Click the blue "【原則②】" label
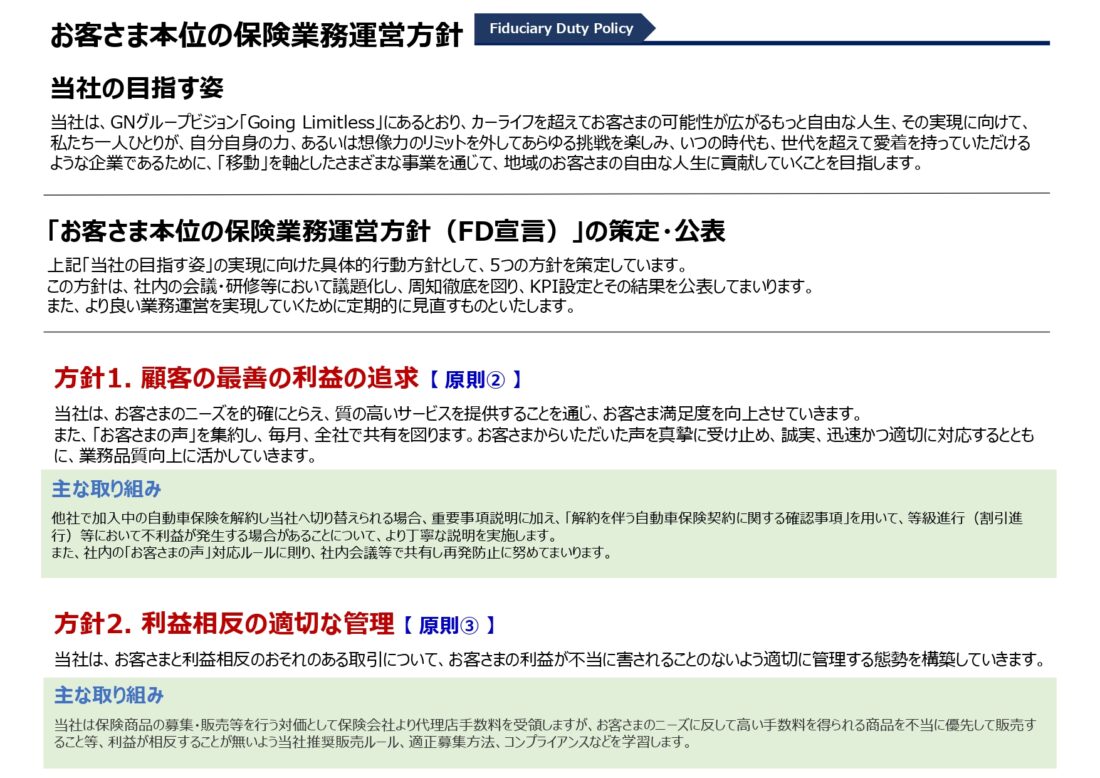The width and height of the screenshot is (1100, 778). click(x=475, y=380)
